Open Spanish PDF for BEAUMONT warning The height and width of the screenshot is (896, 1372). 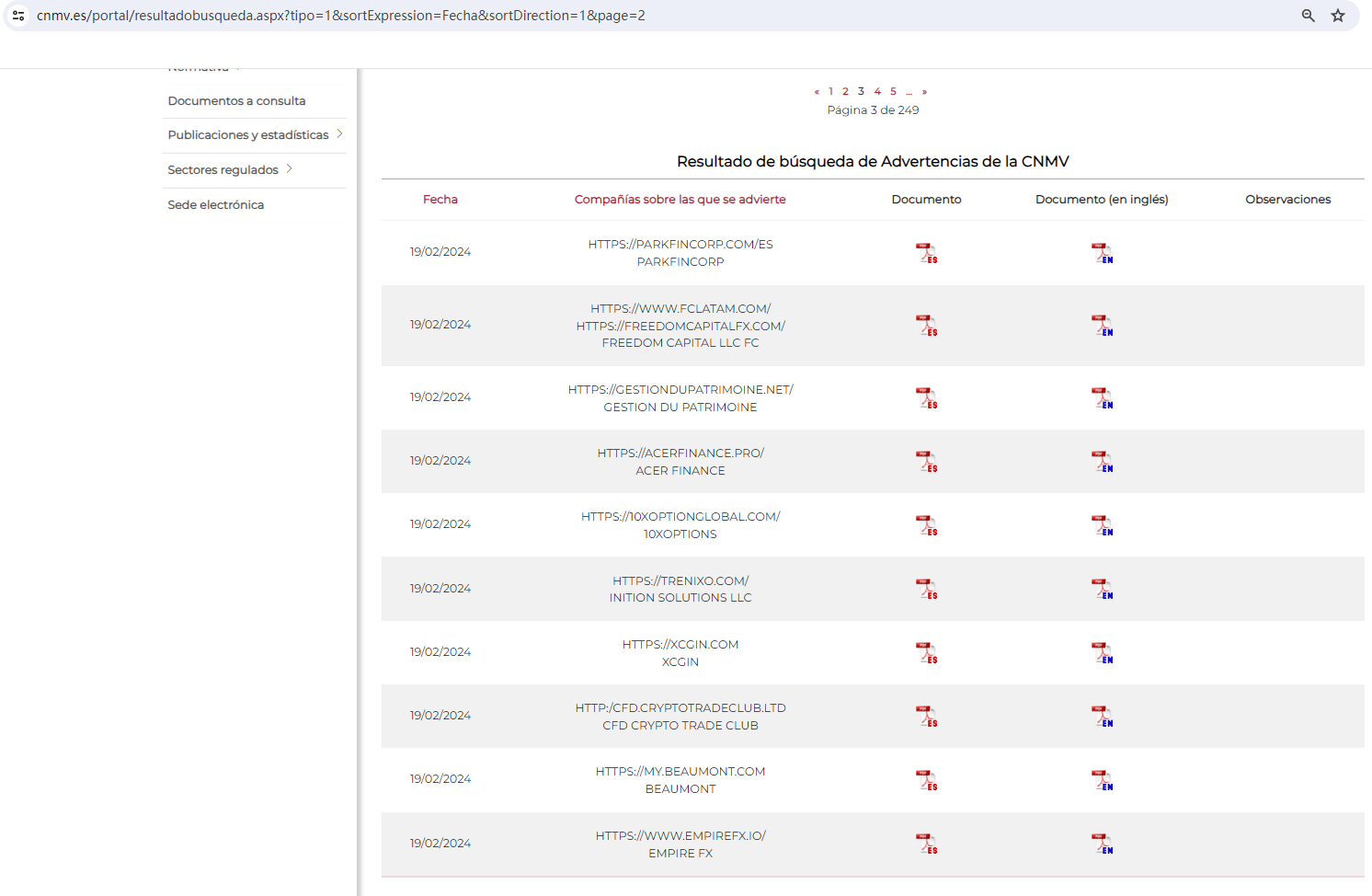coord(926,779)
